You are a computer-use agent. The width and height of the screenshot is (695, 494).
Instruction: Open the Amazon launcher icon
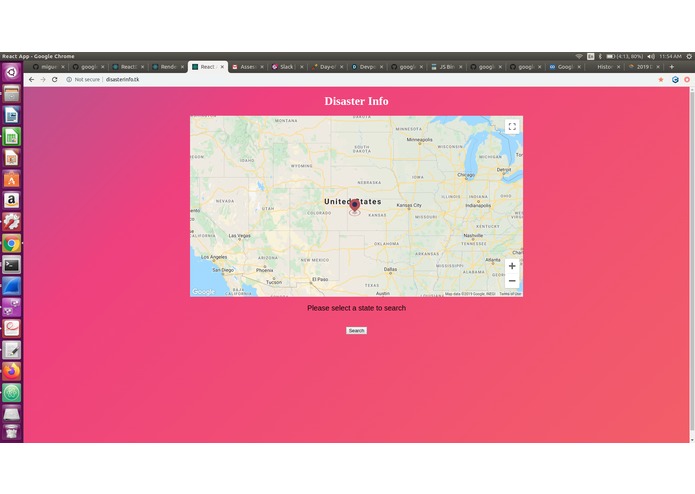(12, 200)
